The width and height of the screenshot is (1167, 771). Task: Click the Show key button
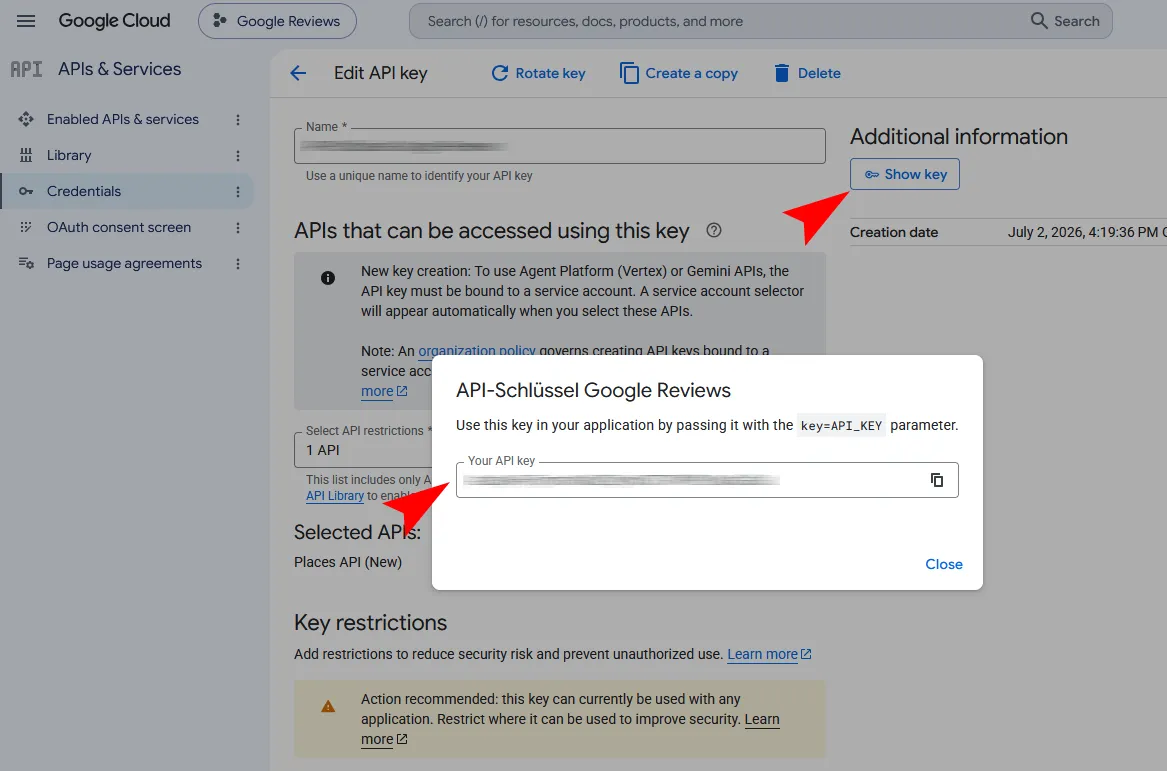(x=904, y=174)
